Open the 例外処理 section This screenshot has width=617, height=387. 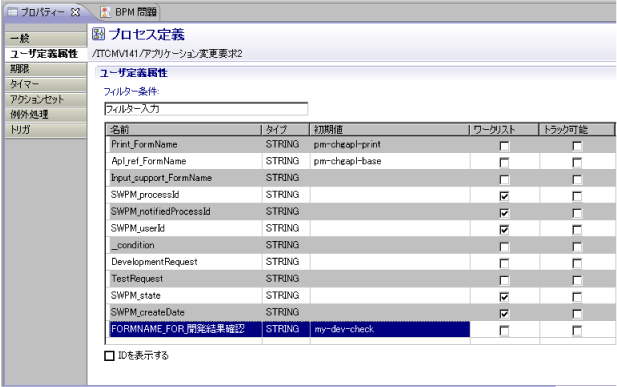46,114
